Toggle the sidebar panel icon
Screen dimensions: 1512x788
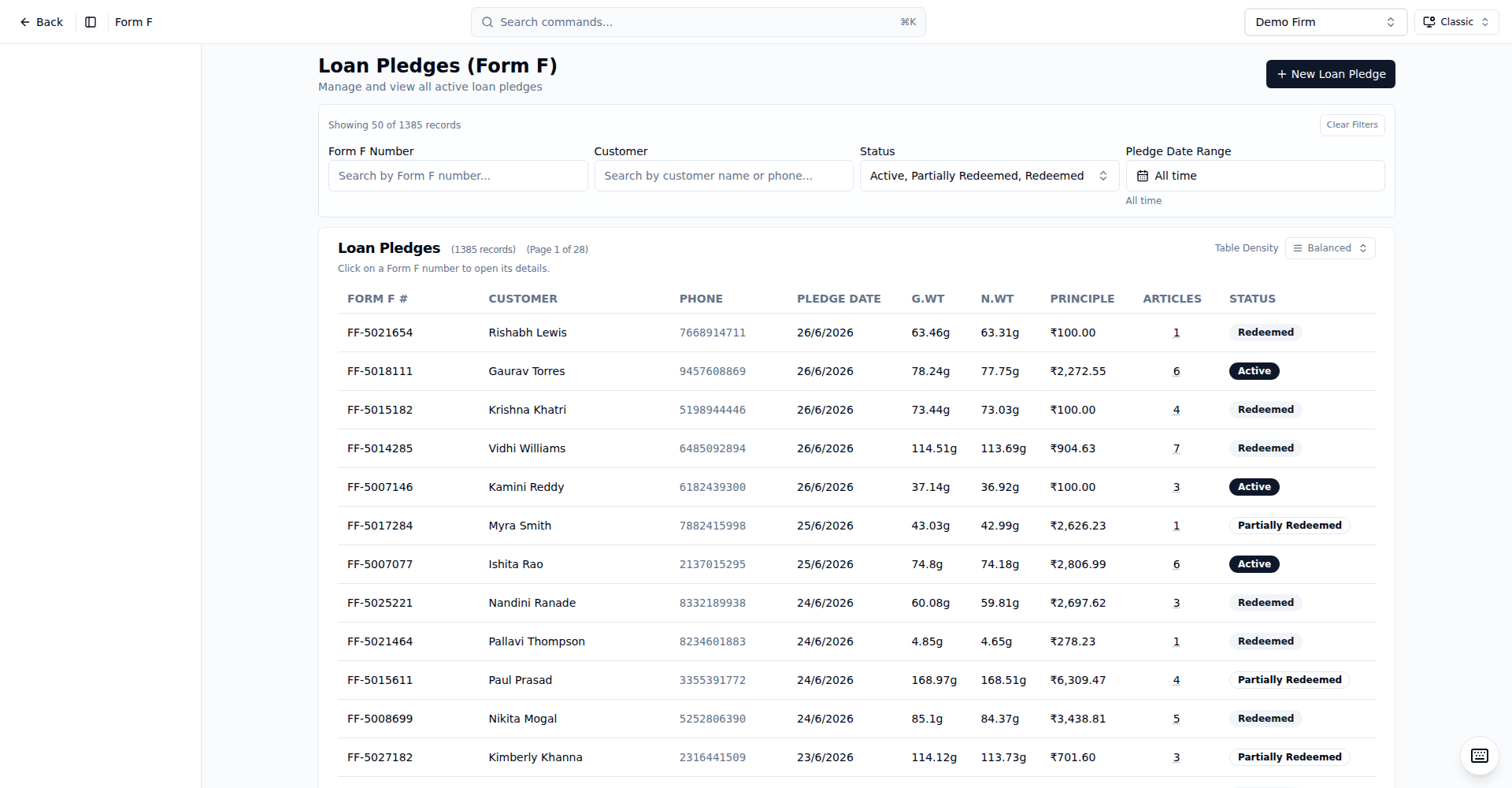(x=91, y=22)
